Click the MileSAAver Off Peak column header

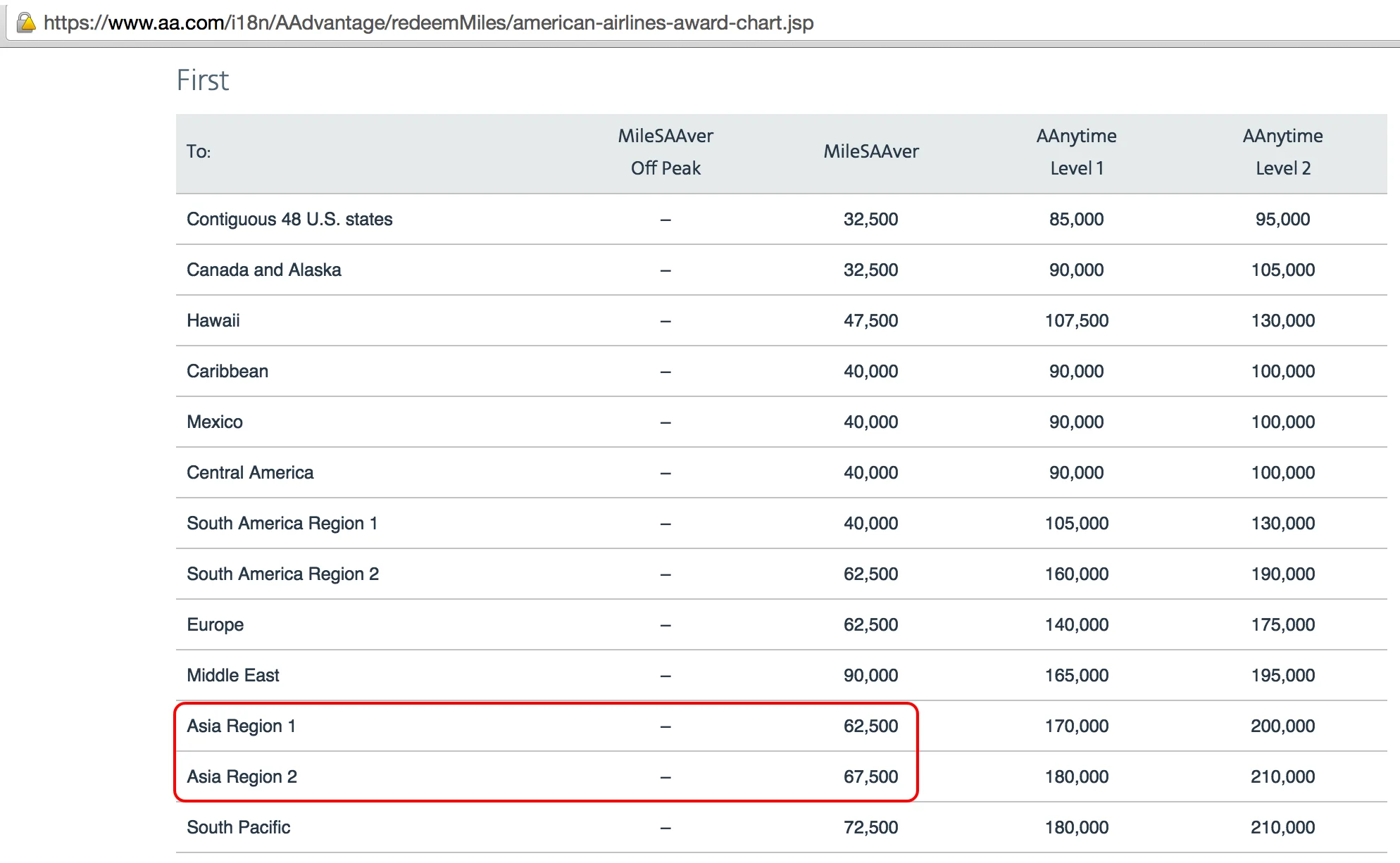[665, 152]
